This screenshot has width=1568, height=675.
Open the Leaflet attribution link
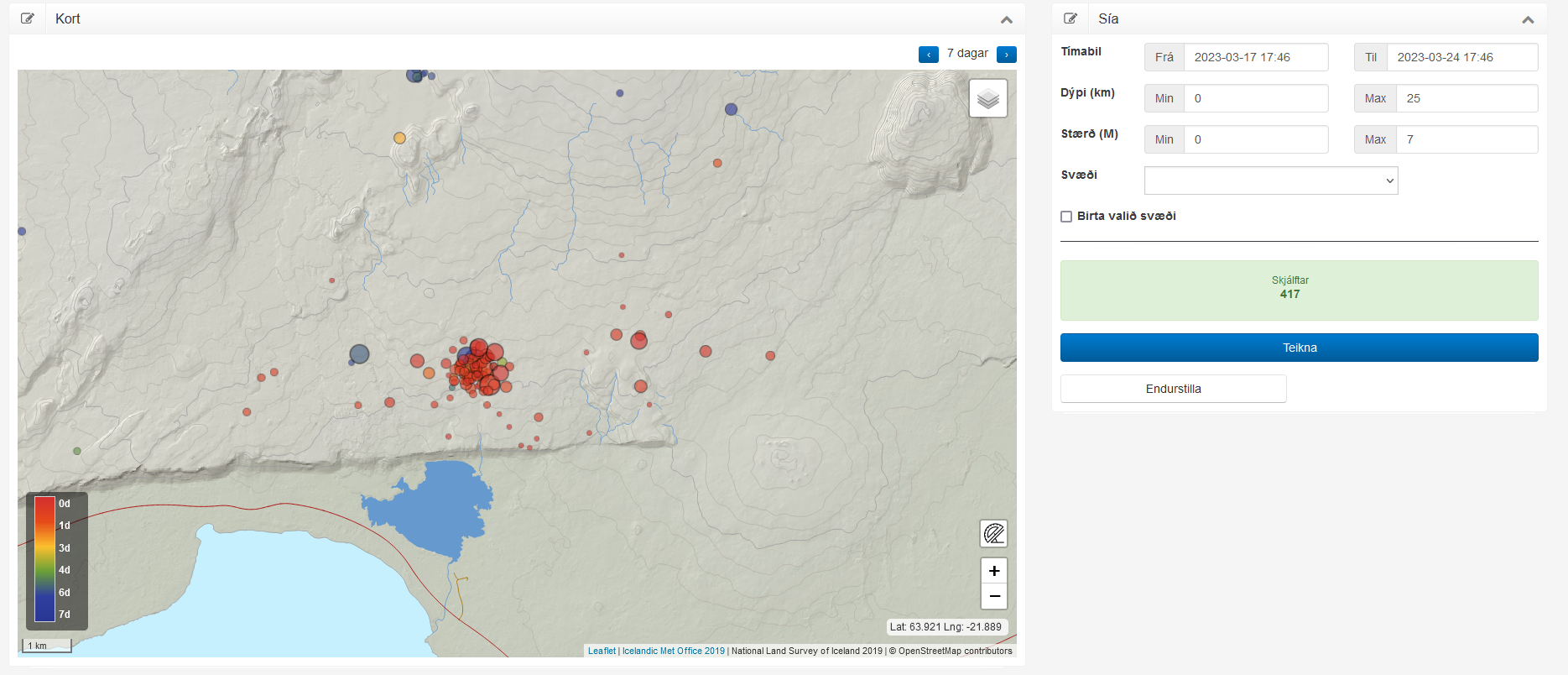click(602, 651)
